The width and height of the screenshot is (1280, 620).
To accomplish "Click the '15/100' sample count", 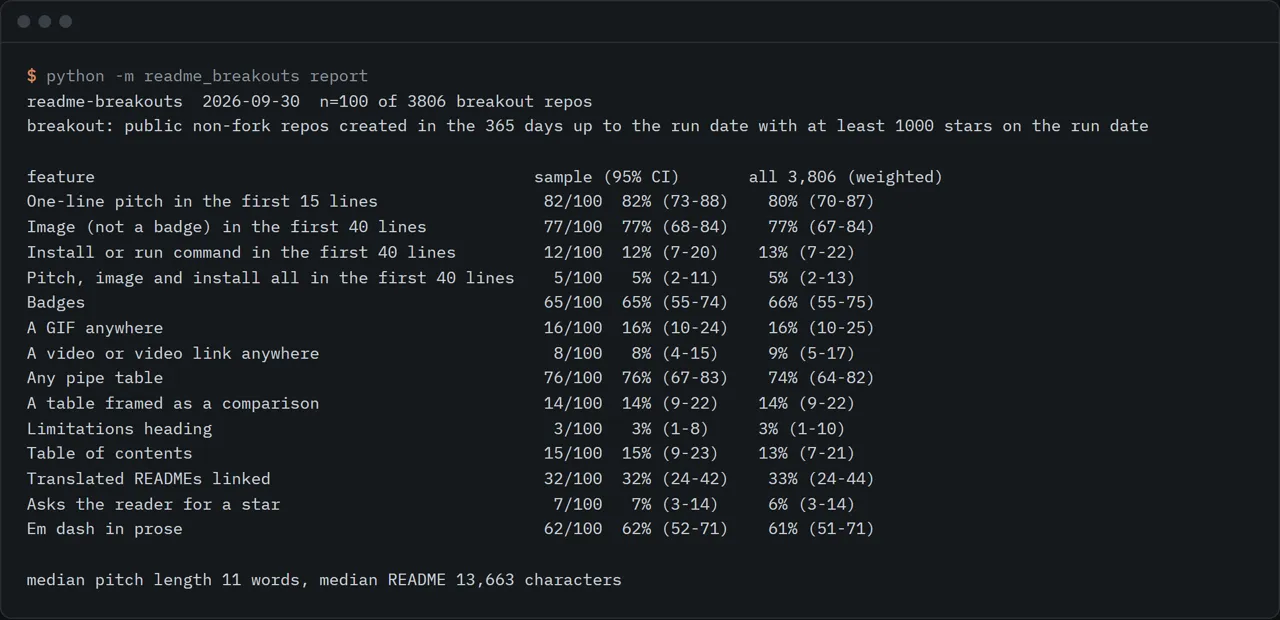I will (573, 454).
